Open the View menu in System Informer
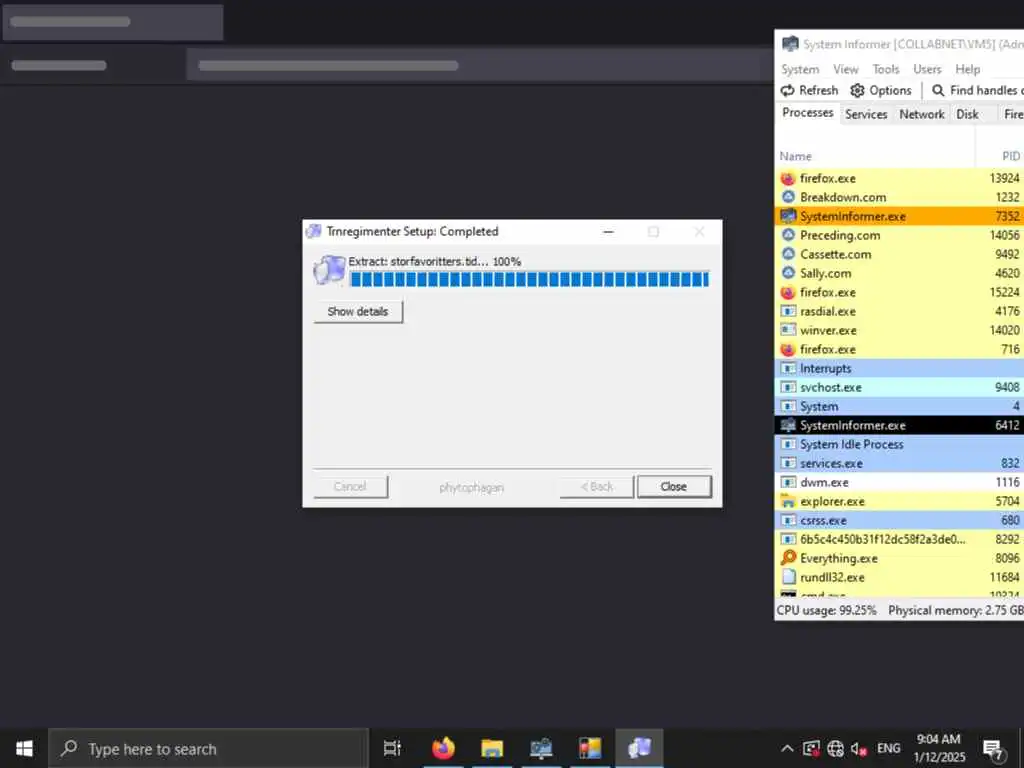The image size is (1024, 768). point(846,69)
